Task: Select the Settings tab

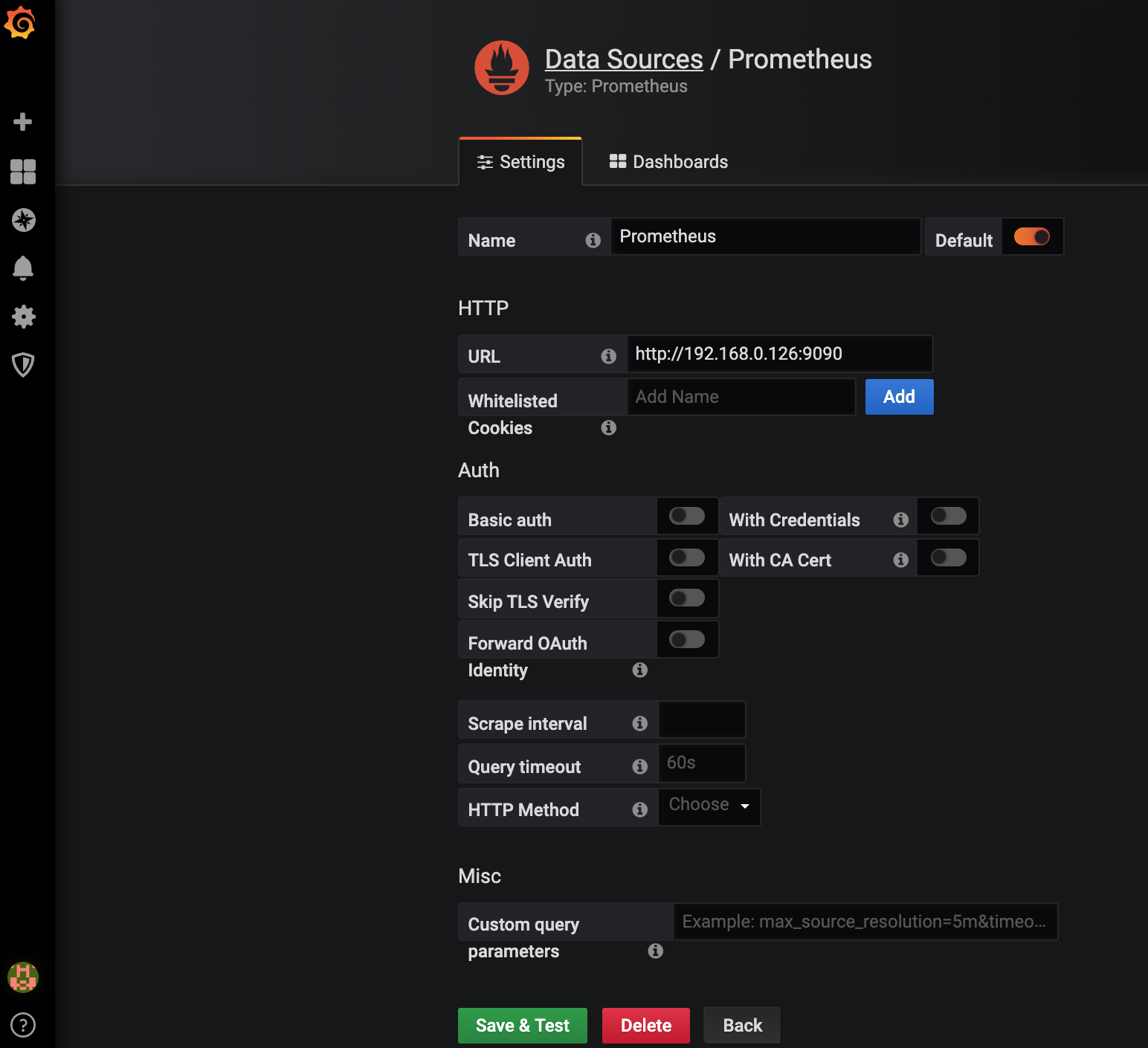Action: [520, 162]
